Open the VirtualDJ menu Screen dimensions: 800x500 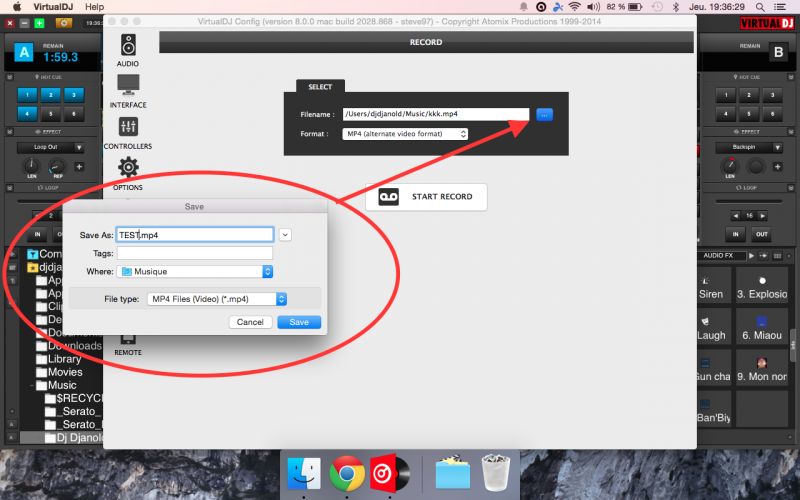pyautogui.click(x=53, y=7)
